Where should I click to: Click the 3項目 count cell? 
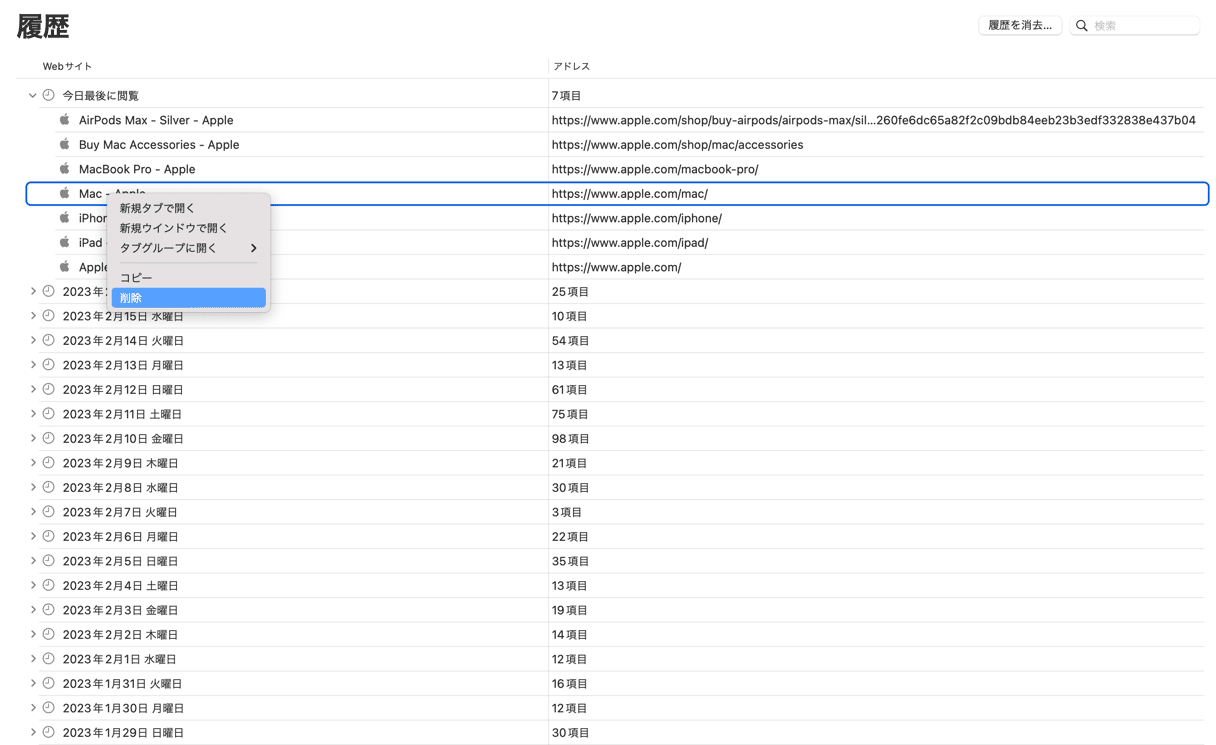567,511
